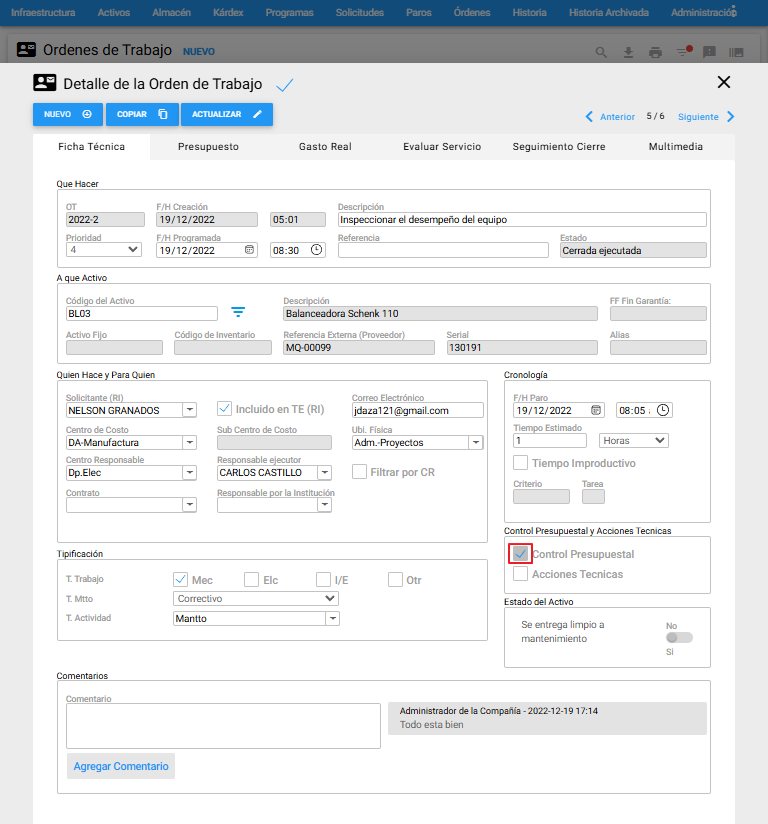Open the Kárdex menu
Image resolution: width=768 pixels, height=824 pixels.
[x=228, y=13]
